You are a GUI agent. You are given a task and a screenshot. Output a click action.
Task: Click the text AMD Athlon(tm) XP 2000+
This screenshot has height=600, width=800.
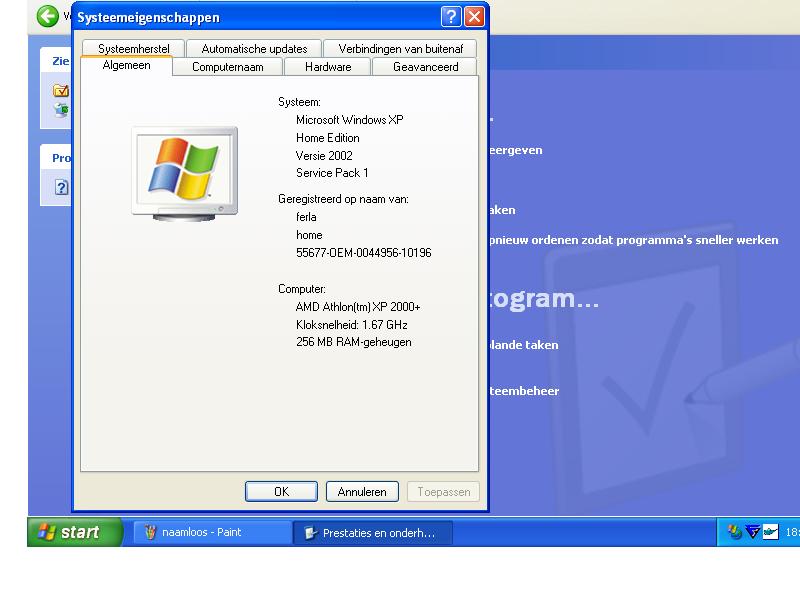[x=358, y=307]
